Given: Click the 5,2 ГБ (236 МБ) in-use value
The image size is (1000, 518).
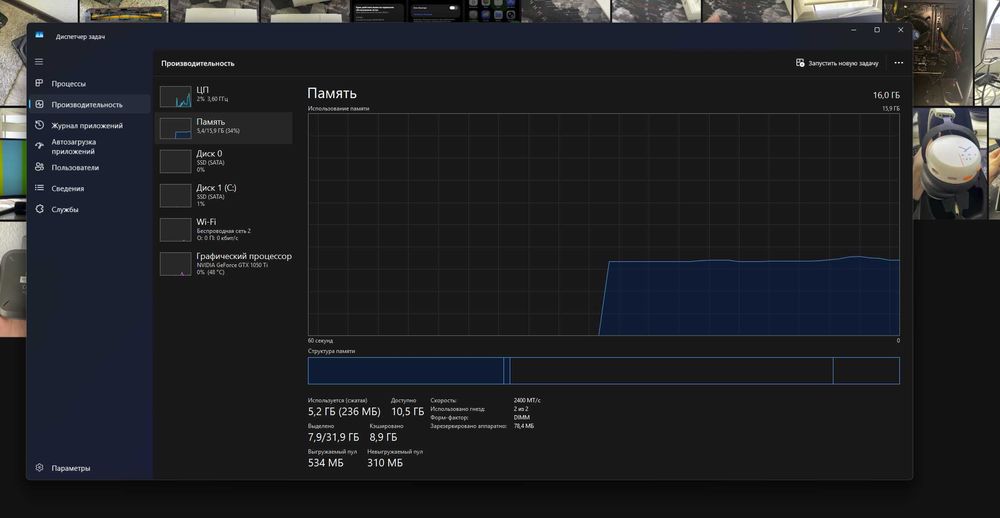Looking at the screenshot, I should coord(344,411).
